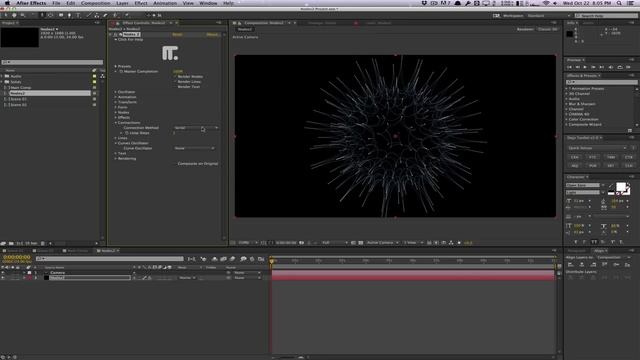This screenshot has height=360, width=640.
Task: Click the Click For Help entry
Action: point(130,40)
